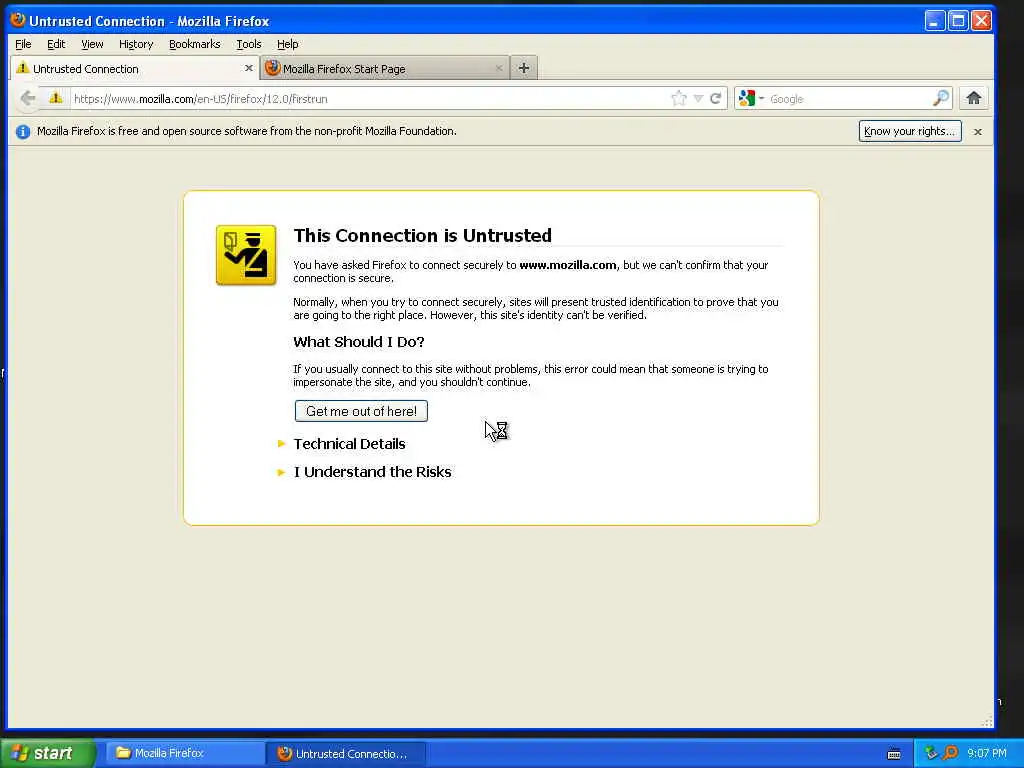1024x768 pixels.
Task: Open the File menu
Action: 23,44
